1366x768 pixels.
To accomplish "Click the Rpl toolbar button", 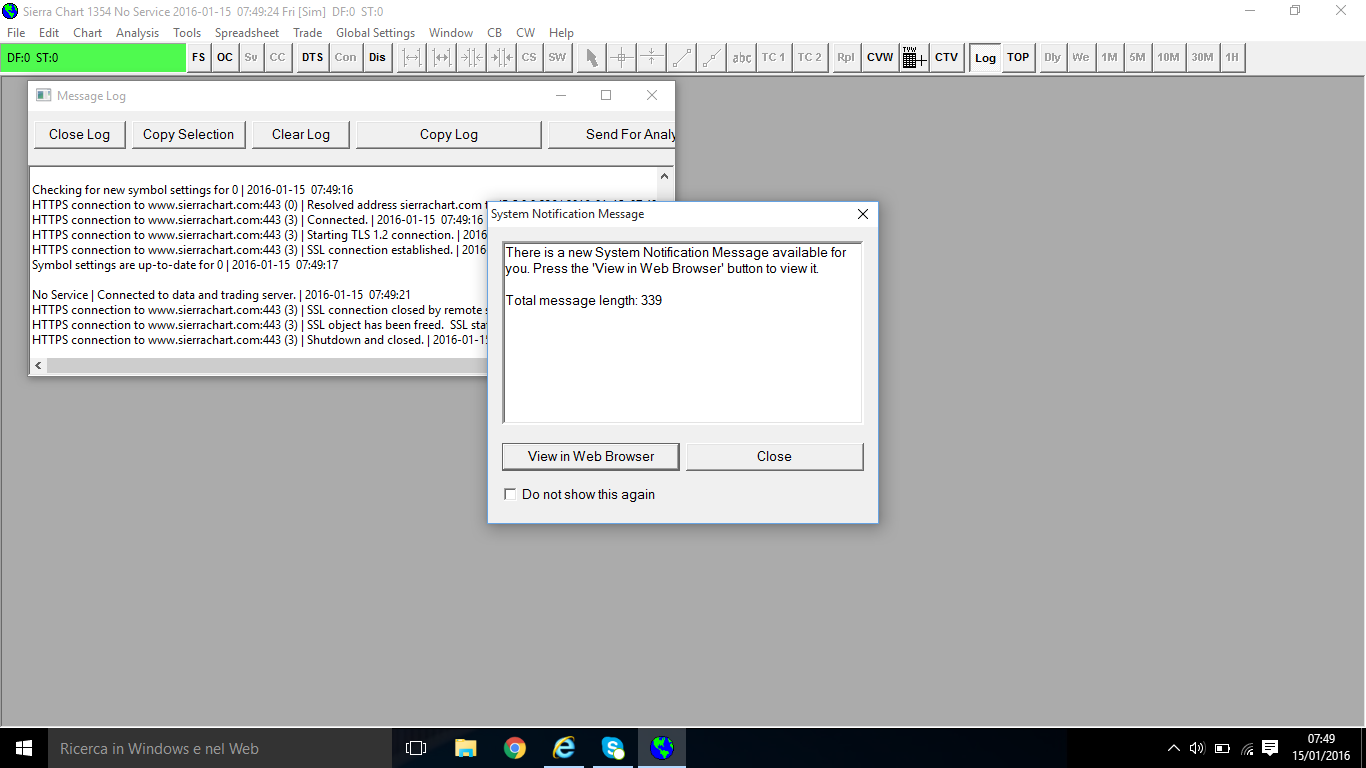I will (x=846, y=57).
